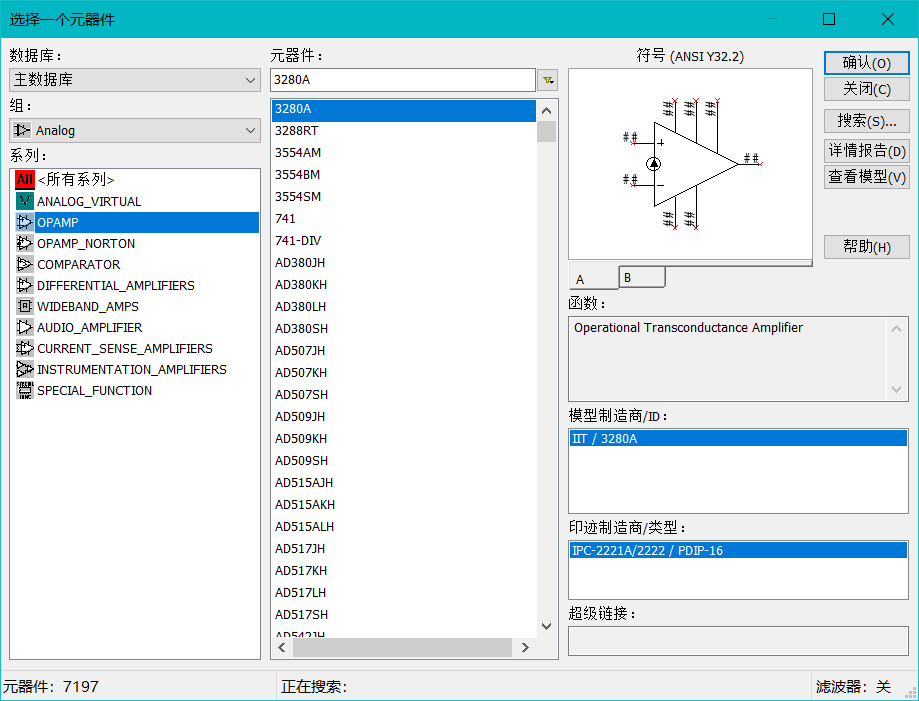Select the AUDIO_AMPLIFIER family icon

24,327
